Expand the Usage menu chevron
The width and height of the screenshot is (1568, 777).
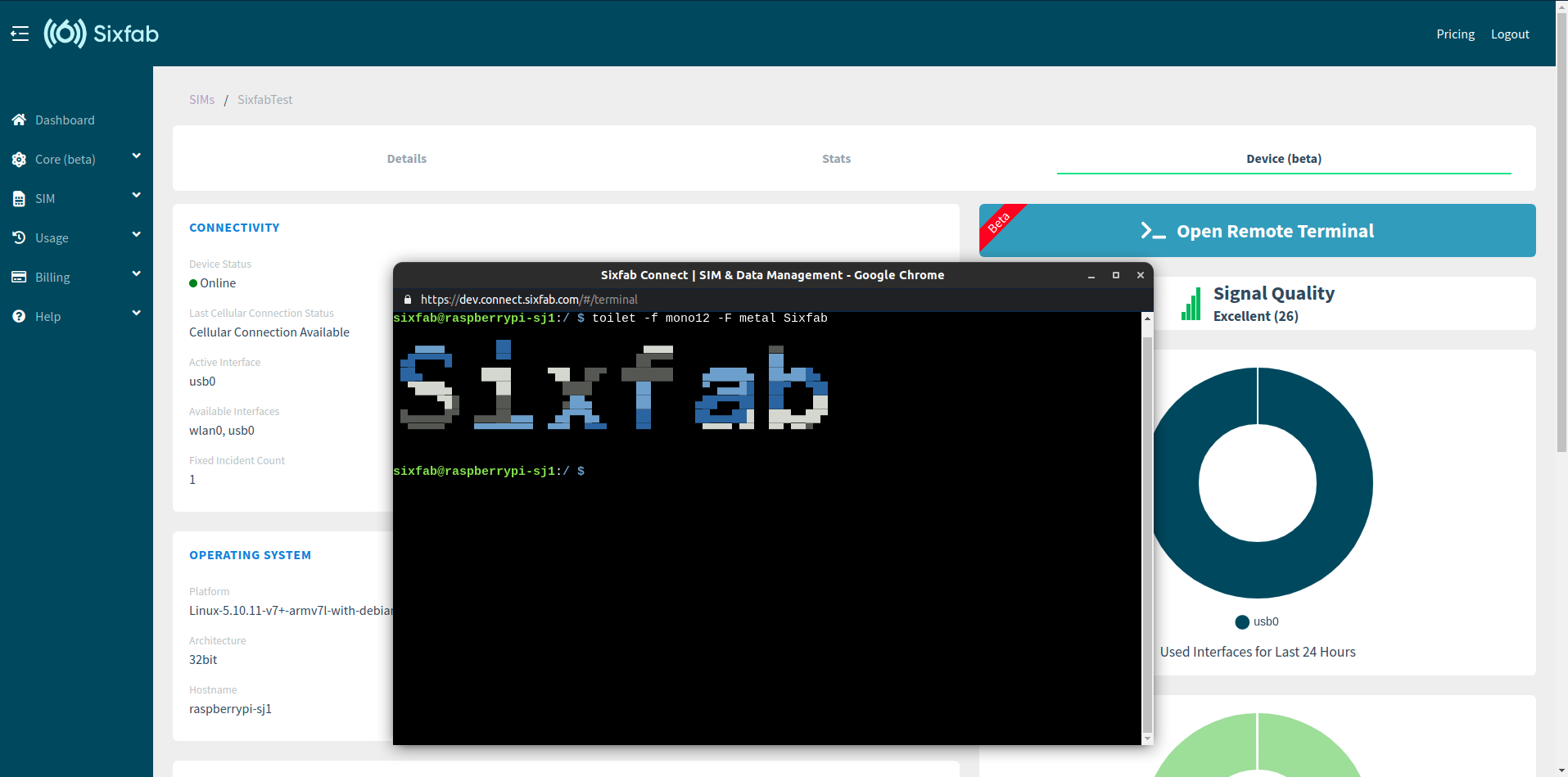(x=137, y=234)
